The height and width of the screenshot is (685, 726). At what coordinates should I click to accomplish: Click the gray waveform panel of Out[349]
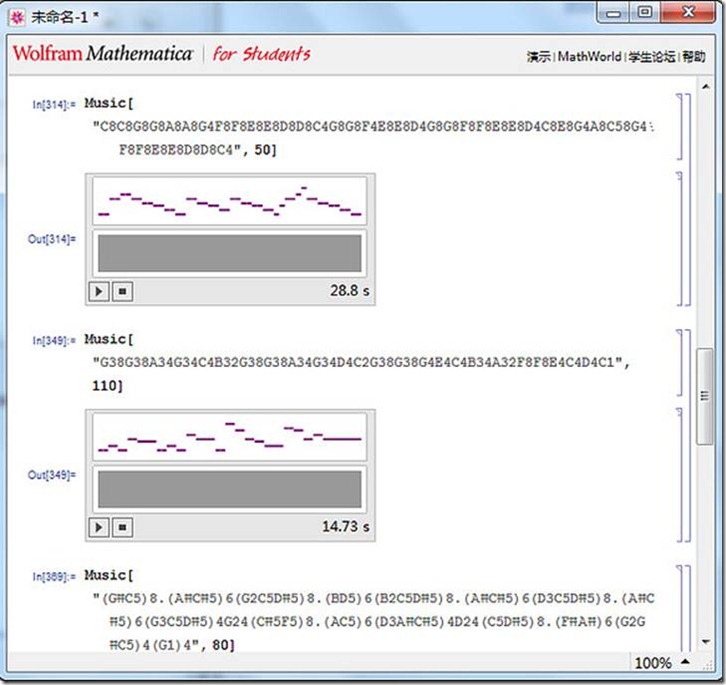point(230,489)
